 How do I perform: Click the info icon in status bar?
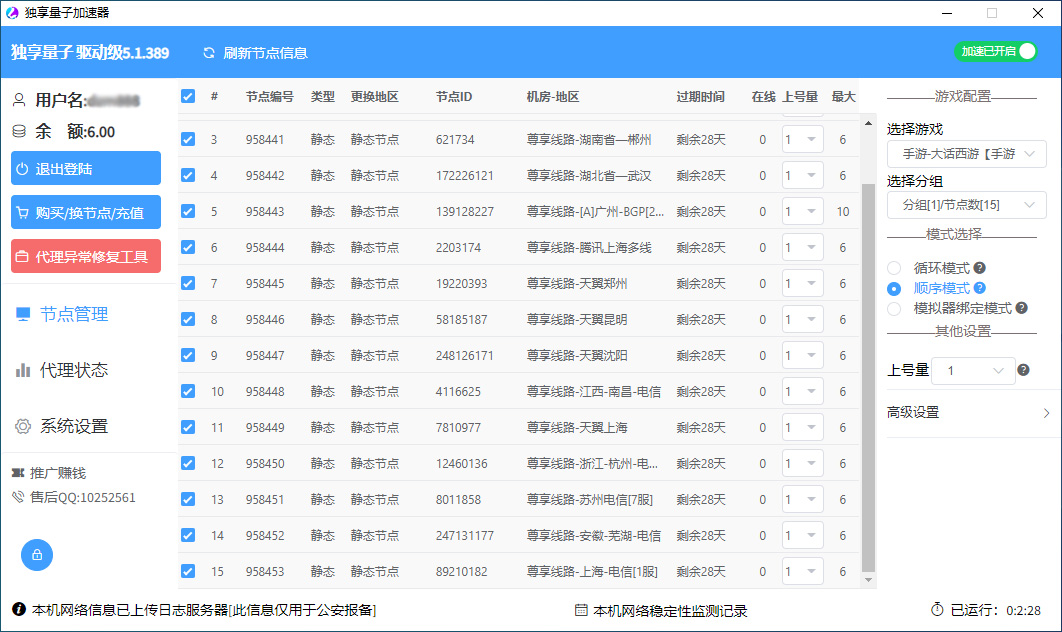pyautogui.click(x=19, y=610)
